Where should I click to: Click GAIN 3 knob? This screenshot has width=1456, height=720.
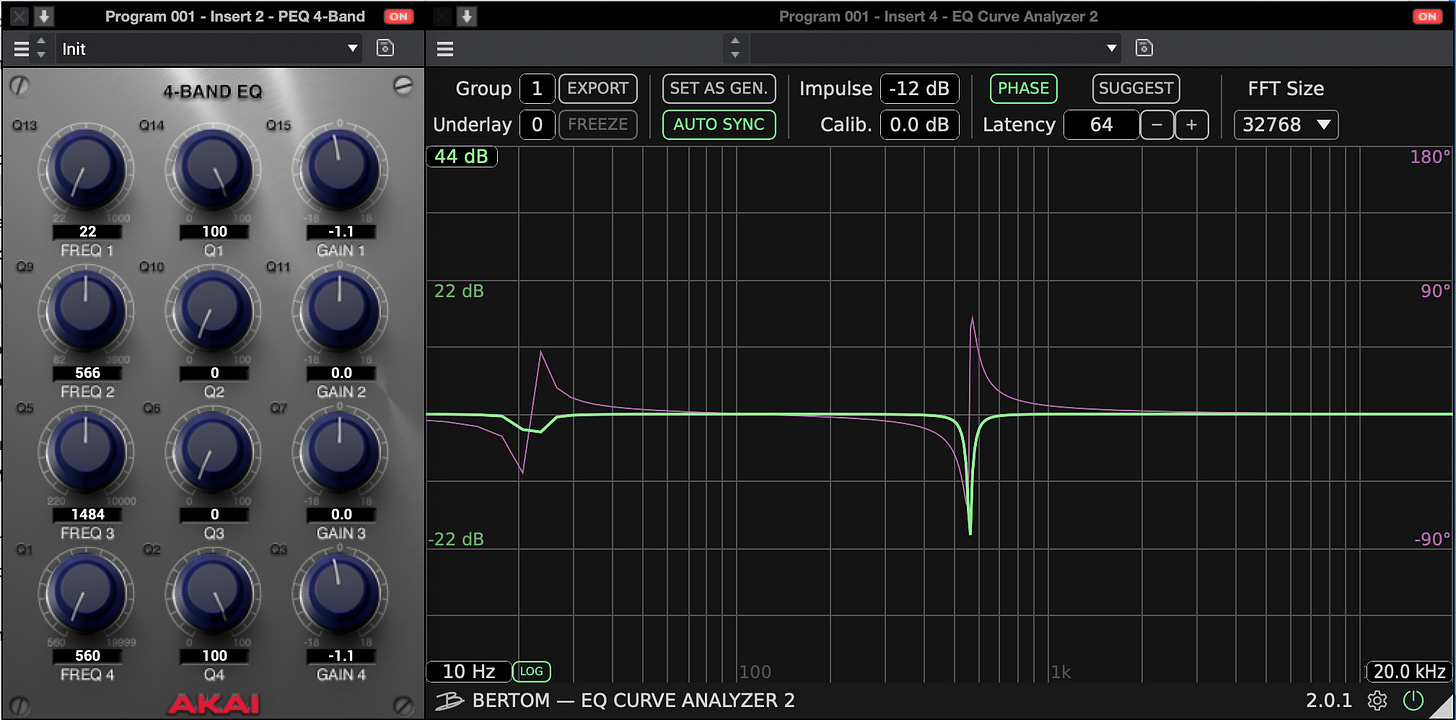pos(341,453)
